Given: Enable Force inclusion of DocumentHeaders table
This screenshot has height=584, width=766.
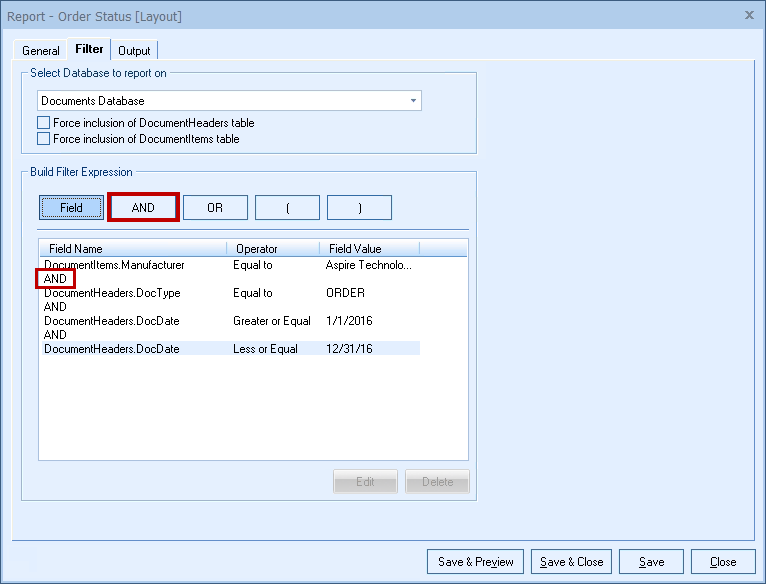Looking at the screenshot, I should [44, 123].
